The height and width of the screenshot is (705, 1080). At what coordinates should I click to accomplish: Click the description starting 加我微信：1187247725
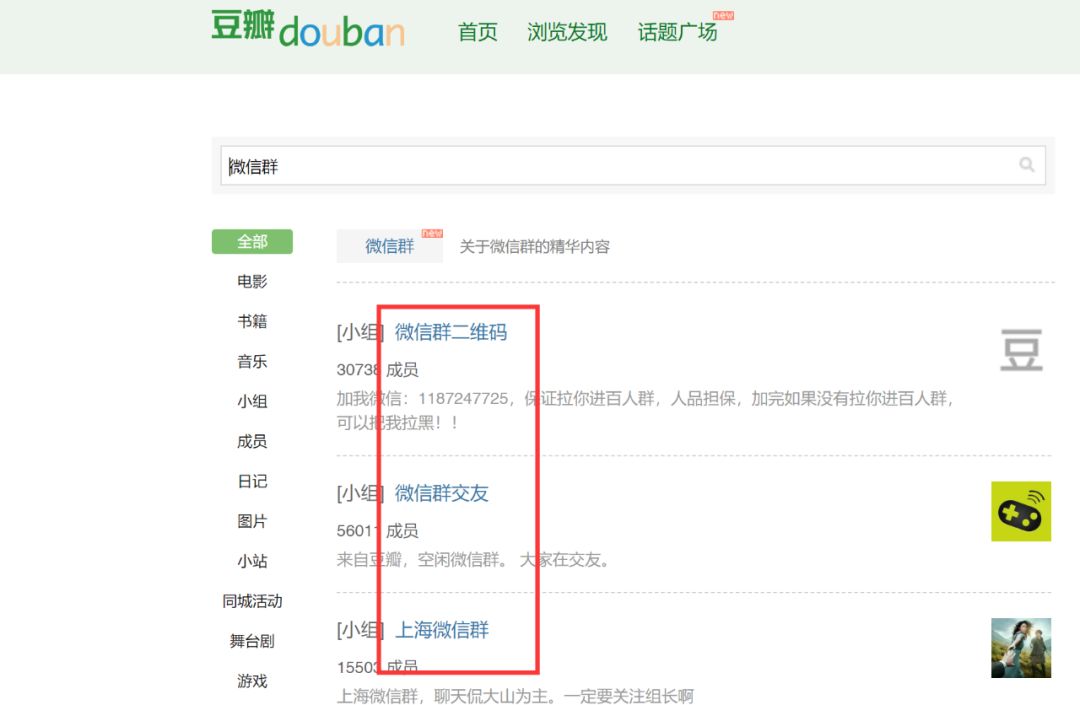pos(645,410)
